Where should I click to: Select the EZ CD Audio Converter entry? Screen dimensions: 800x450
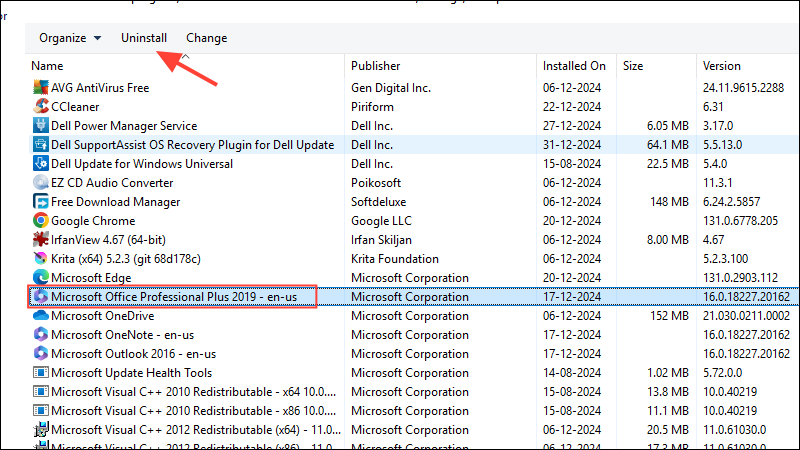(112, 183)
